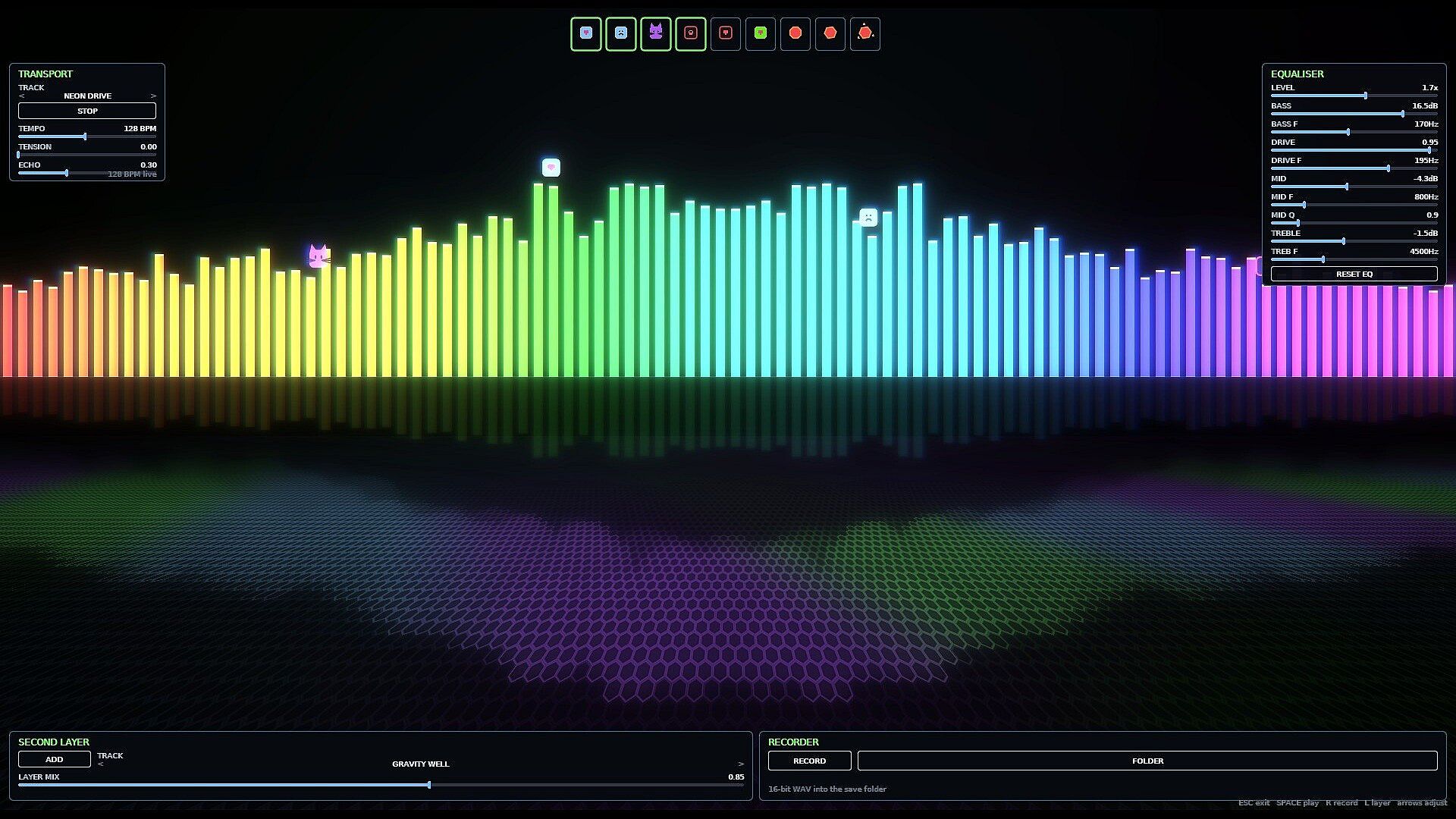Image resolution: width=1456 pixels, height=819 pixels.
Task: Click the NEON DRIVE track name
Action: pos(87,96)
